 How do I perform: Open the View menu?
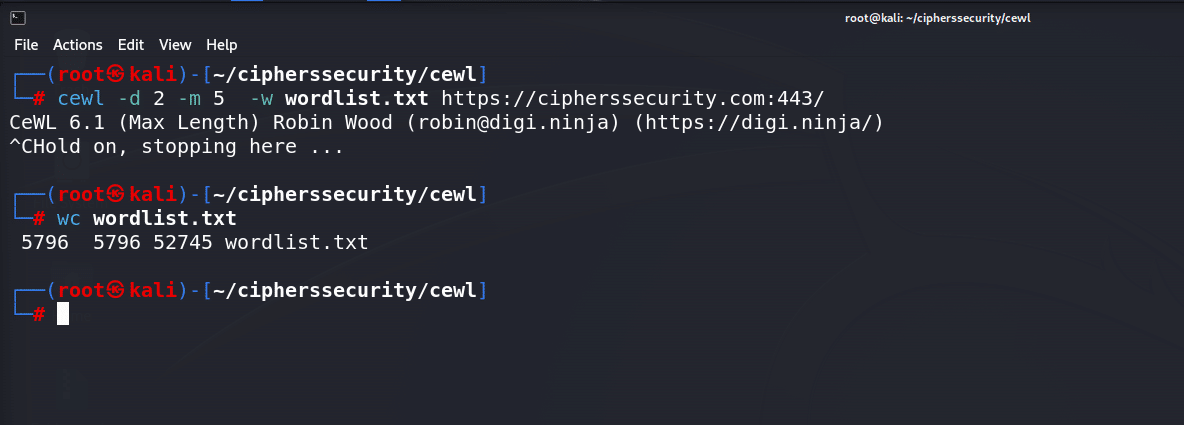coord(175,45)
